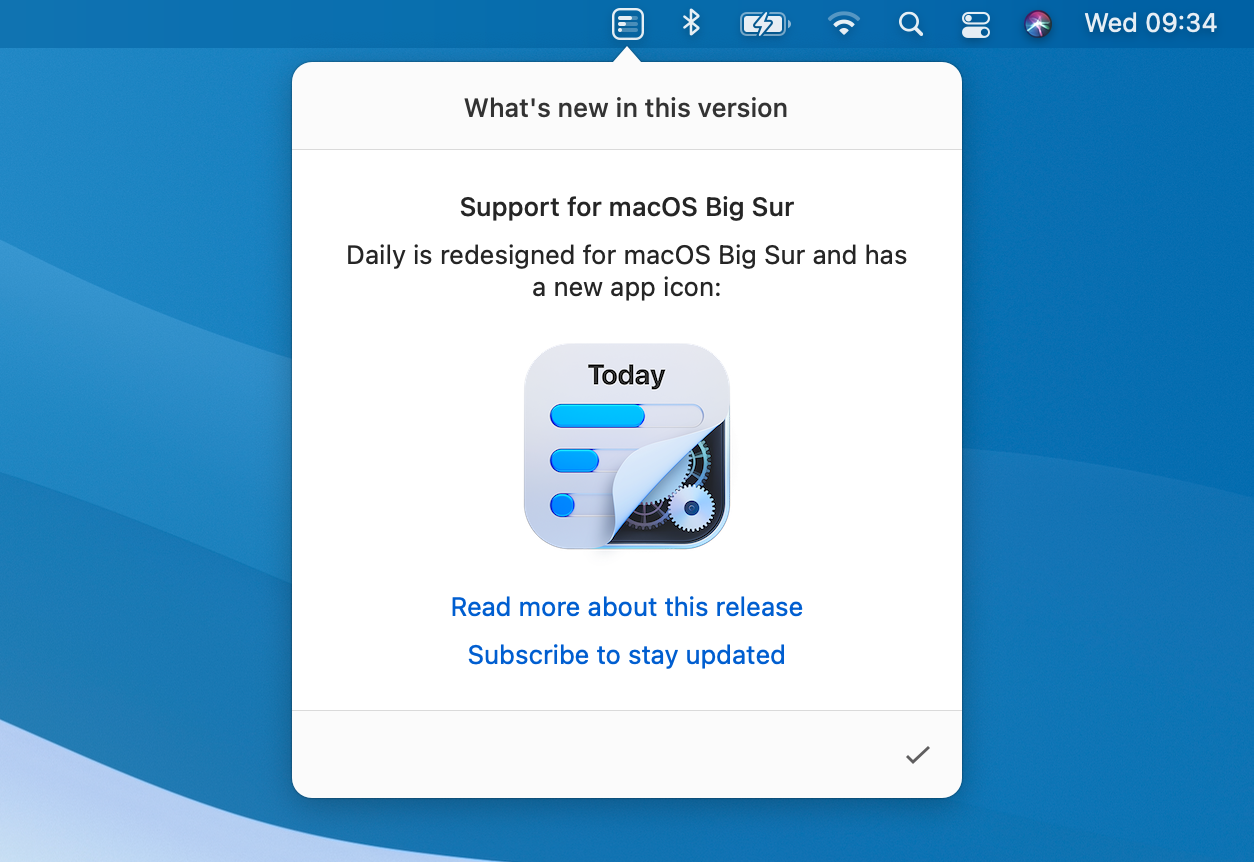Open the Daily menu bar icon
The image size is (1254, 862).
(x=628, y=23)
